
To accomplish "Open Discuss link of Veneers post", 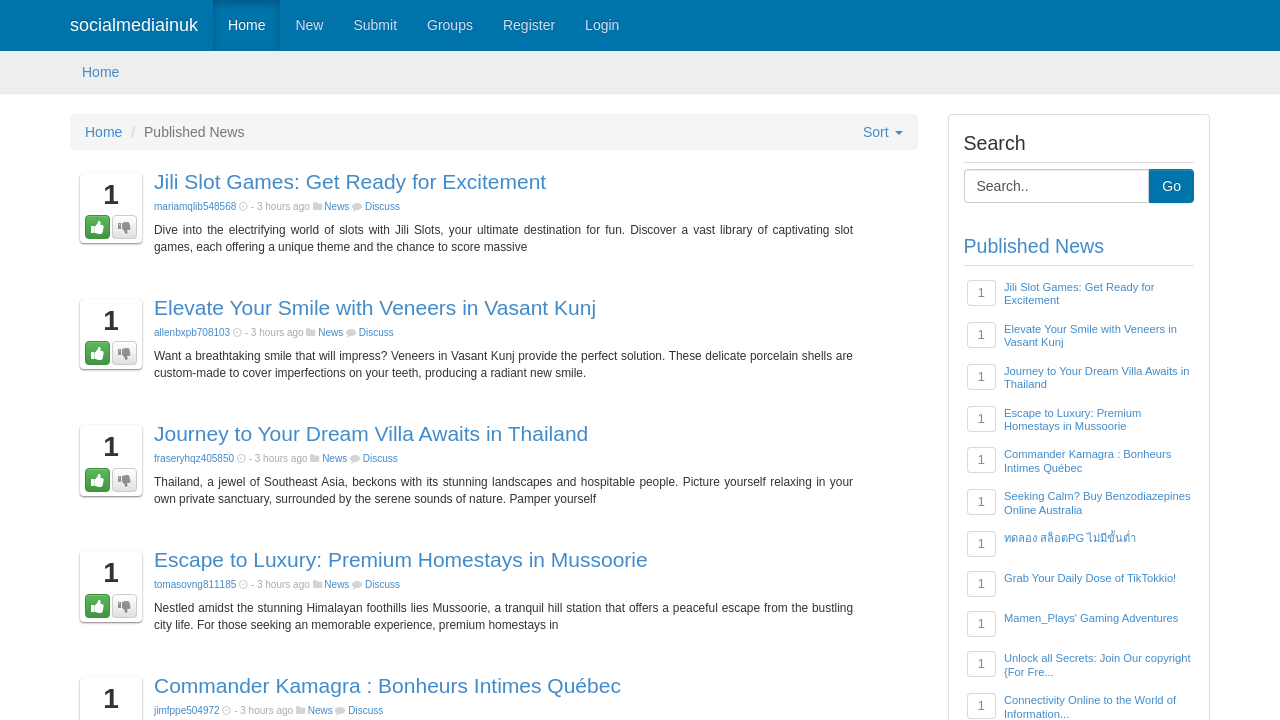I will (376, 333).
